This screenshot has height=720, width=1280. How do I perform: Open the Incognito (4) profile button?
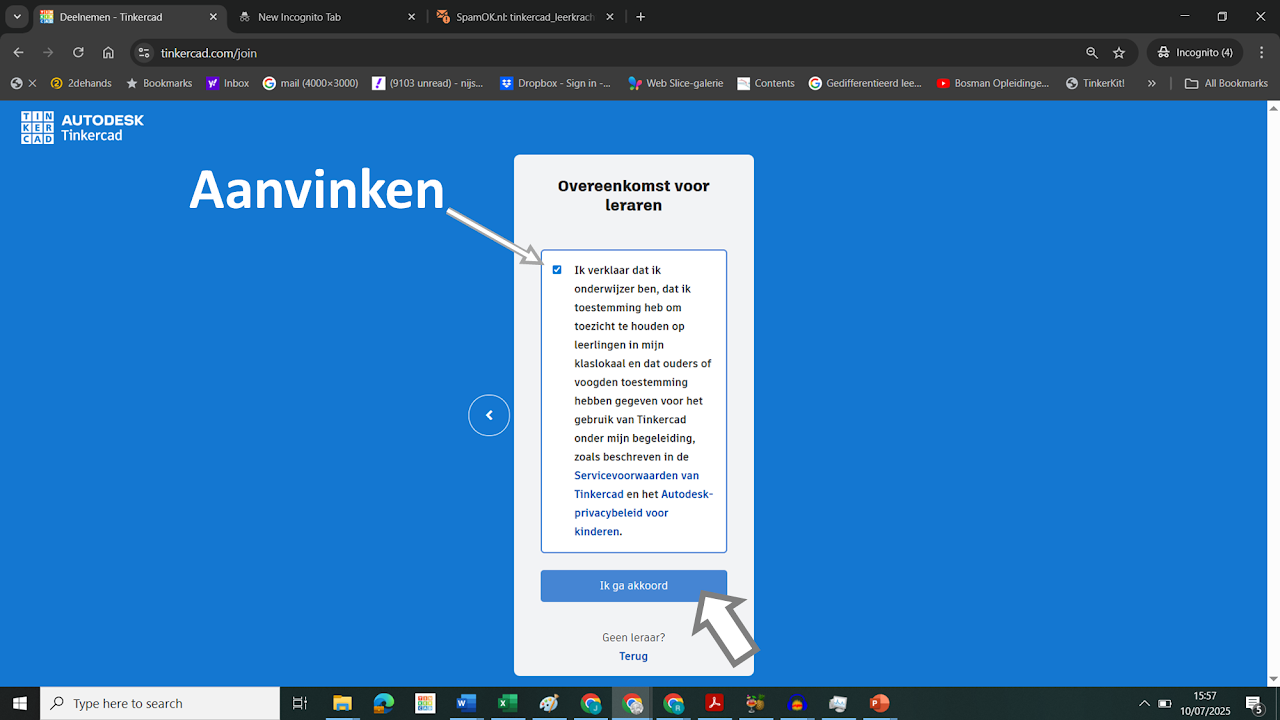tap(1195, 52)
